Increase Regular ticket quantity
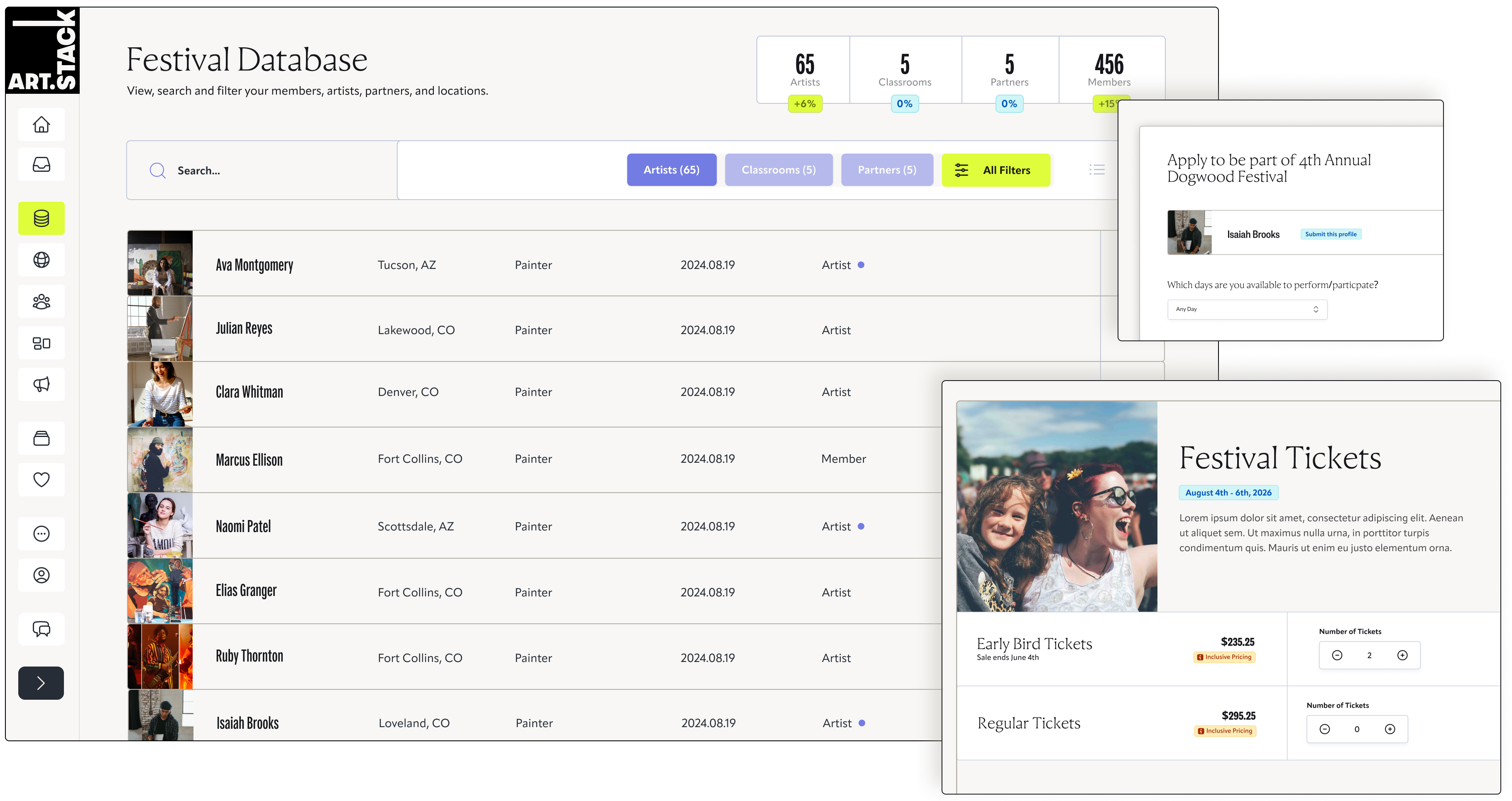1512x801 pixels. (1390, 729)
